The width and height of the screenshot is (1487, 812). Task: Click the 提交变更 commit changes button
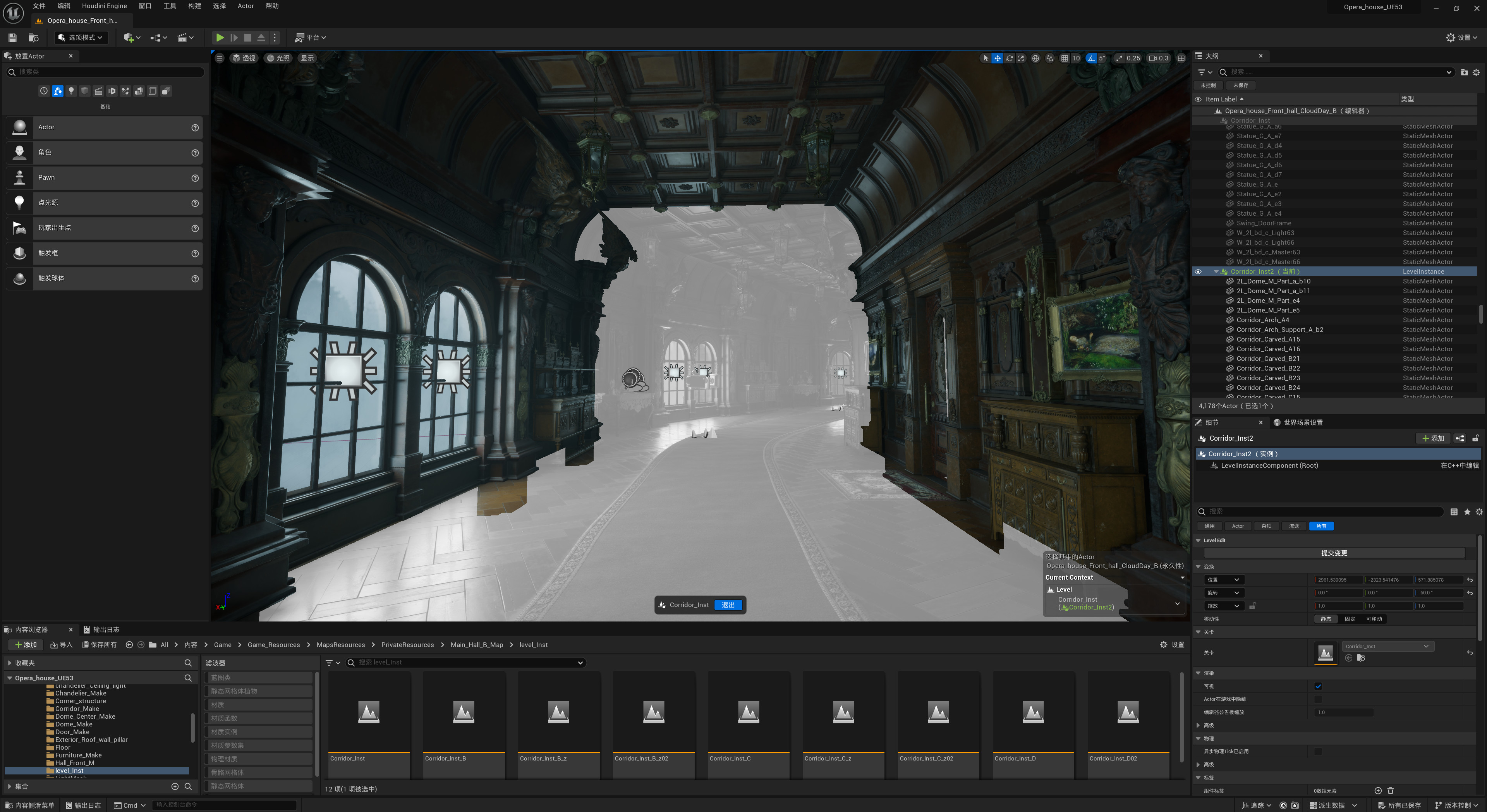(1334, 553)
